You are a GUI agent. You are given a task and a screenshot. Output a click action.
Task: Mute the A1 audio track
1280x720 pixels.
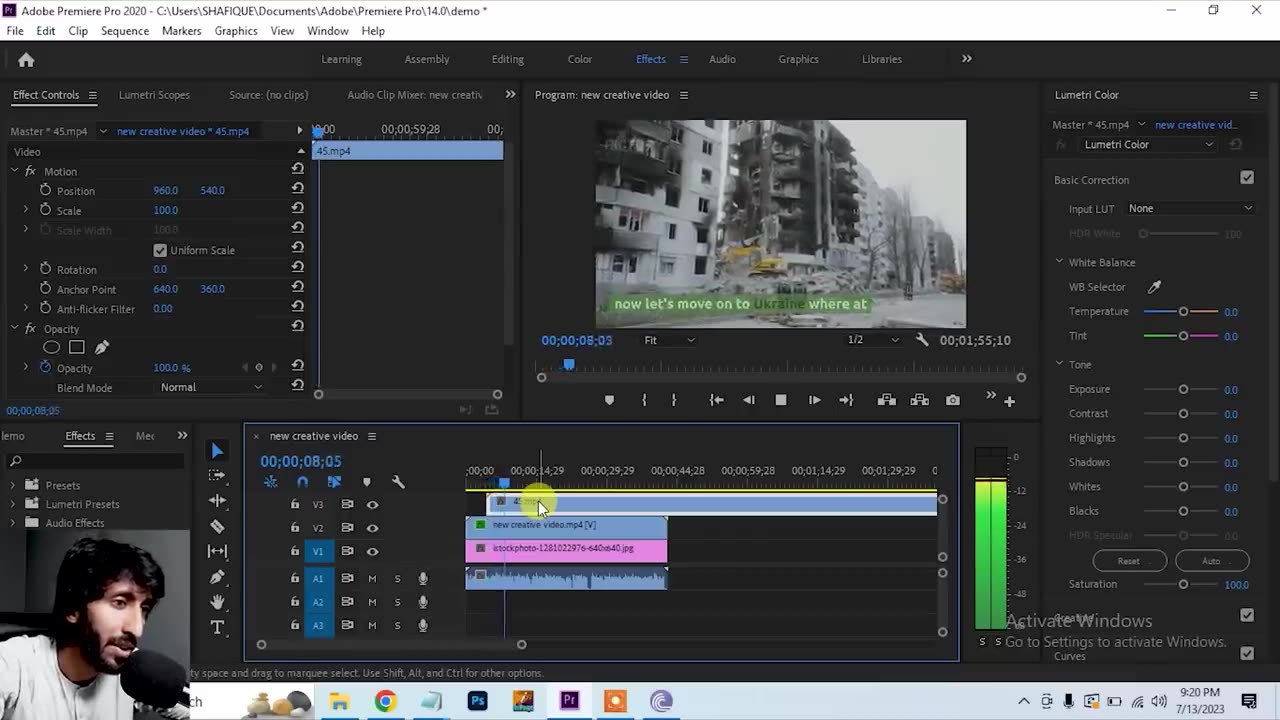pos(372,578)
